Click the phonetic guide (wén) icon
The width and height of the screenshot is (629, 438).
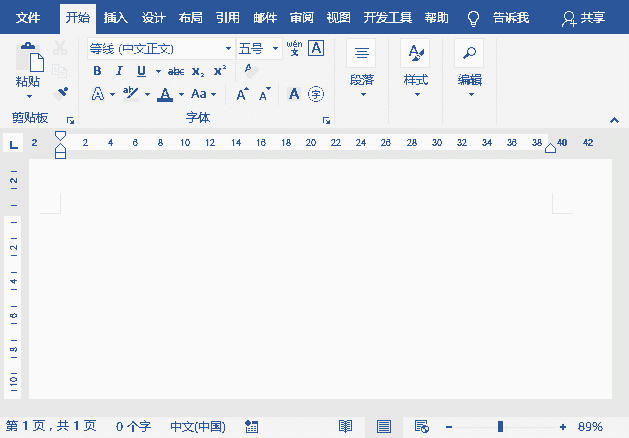click(294, 48)
